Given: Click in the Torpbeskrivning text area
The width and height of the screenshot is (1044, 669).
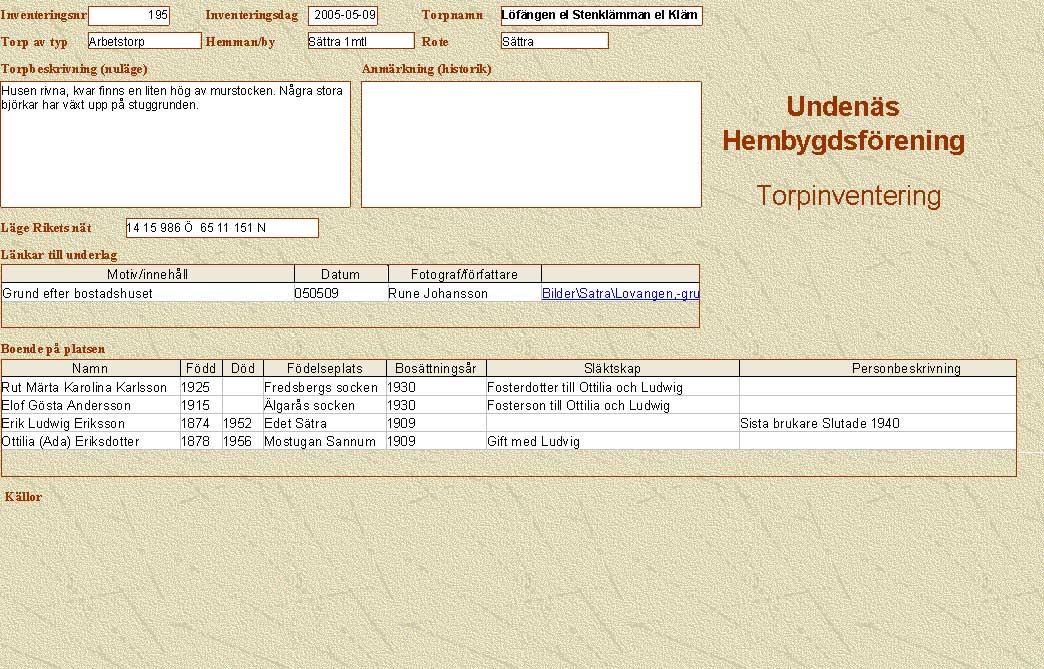Looking at the screenshot, I should (x=175, y=144).
